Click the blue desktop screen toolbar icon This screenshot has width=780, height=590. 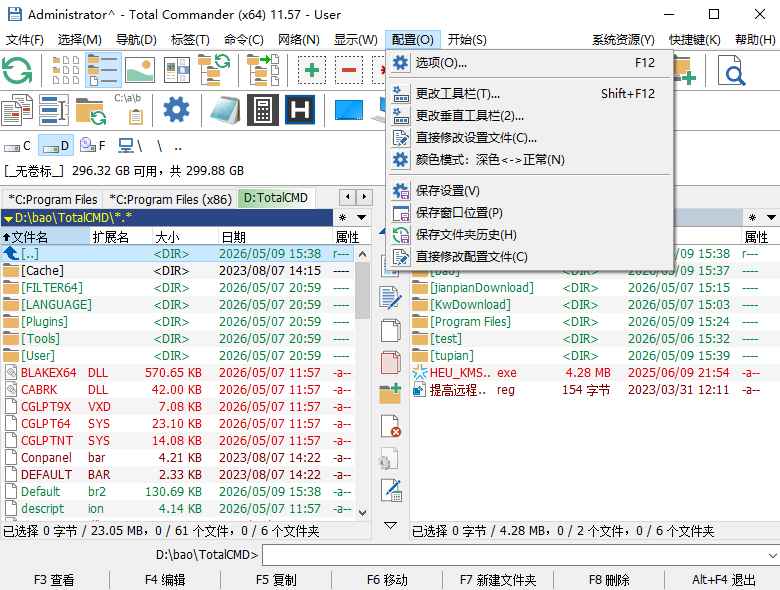point(349,110)
